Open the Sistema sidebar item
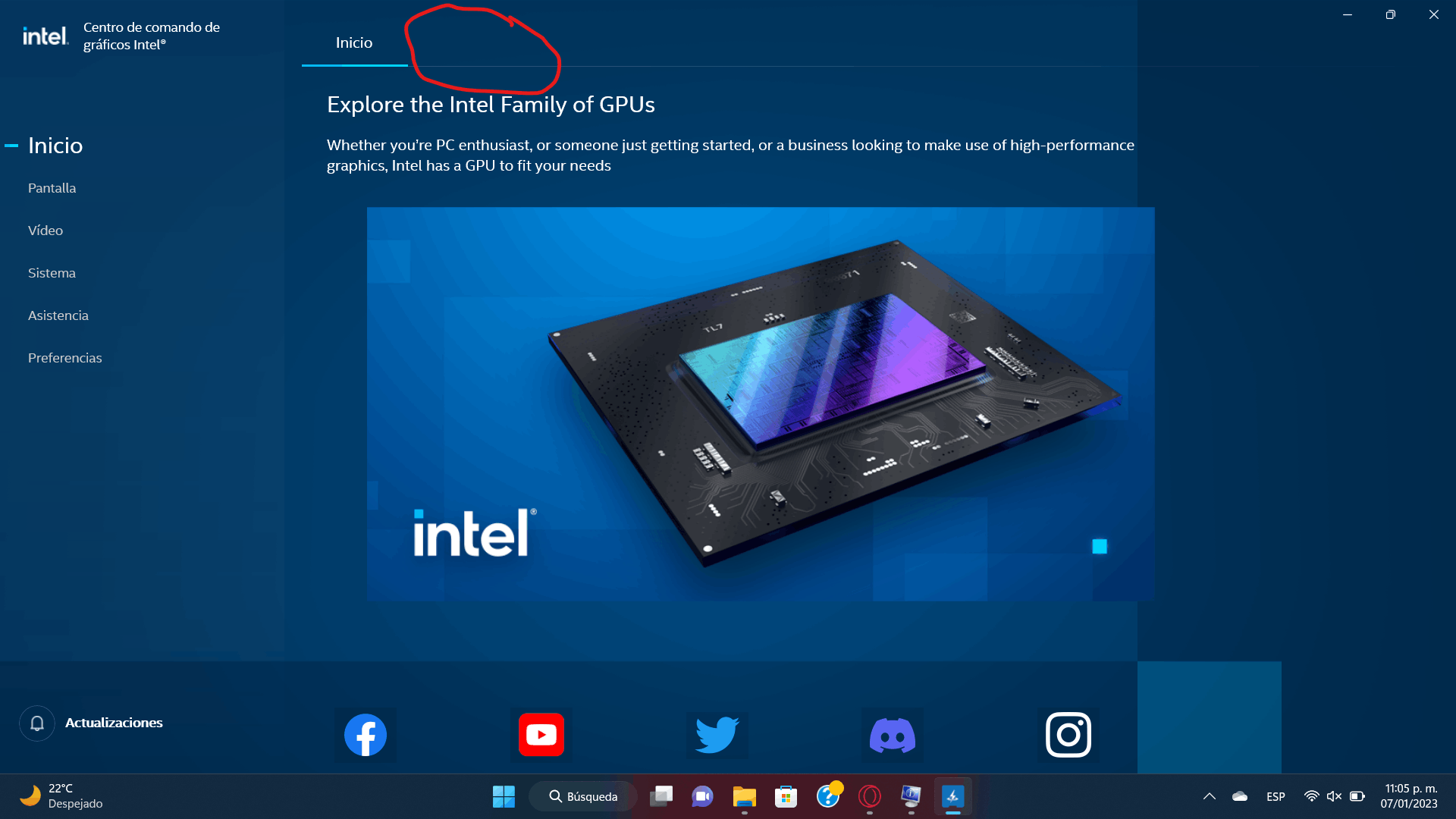This screenshot has width=1456, height=819. 52,273
